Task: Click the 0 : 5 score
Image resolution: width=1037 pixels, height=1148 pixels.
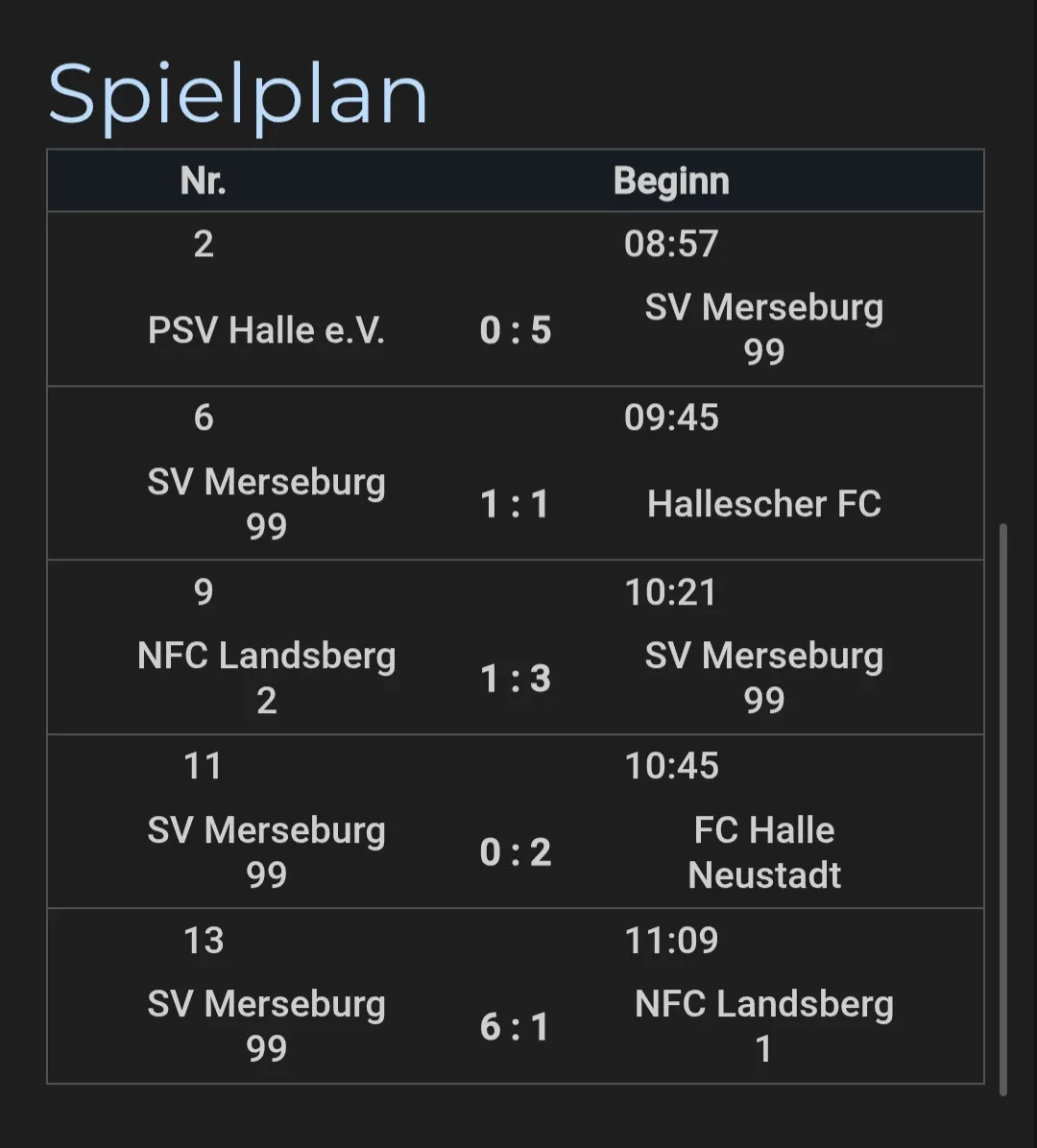Action: (516, 330)
